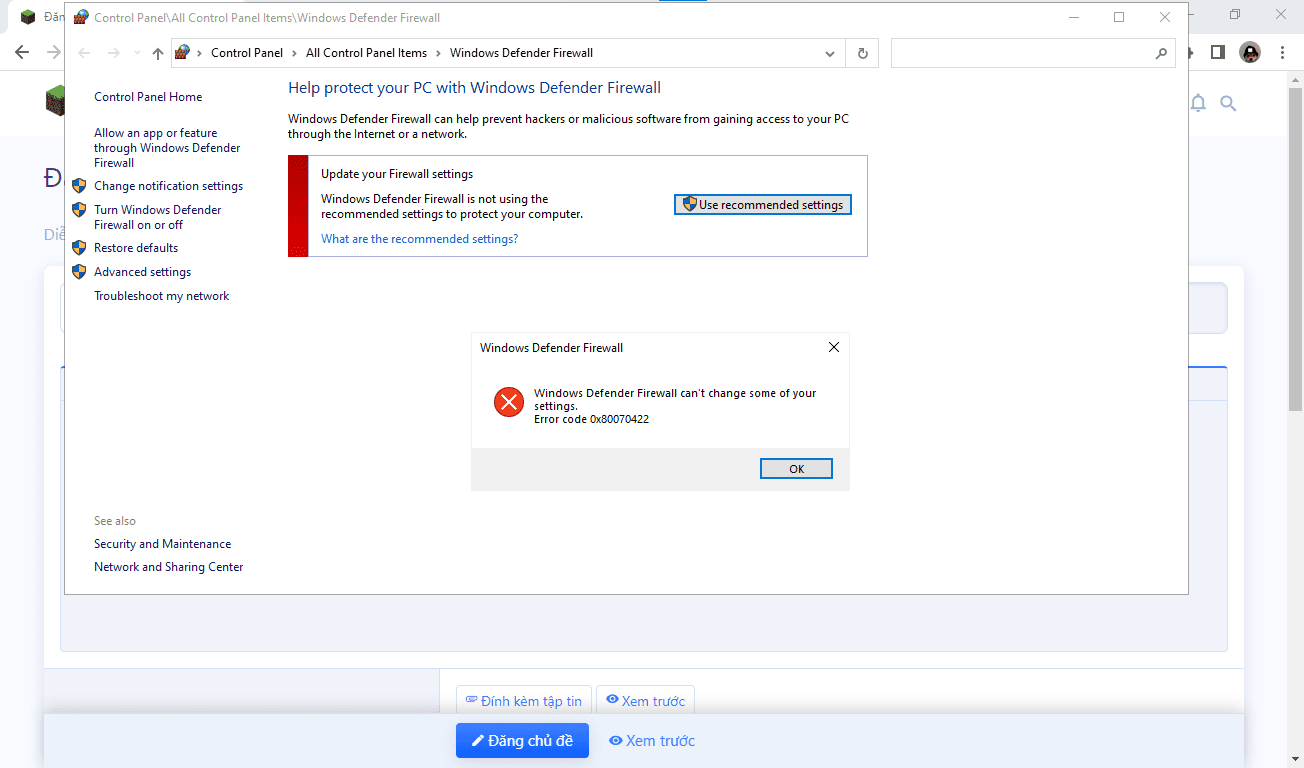Go up one level in Control Panel
1304x768 pixels.
(x=158, y=53)
